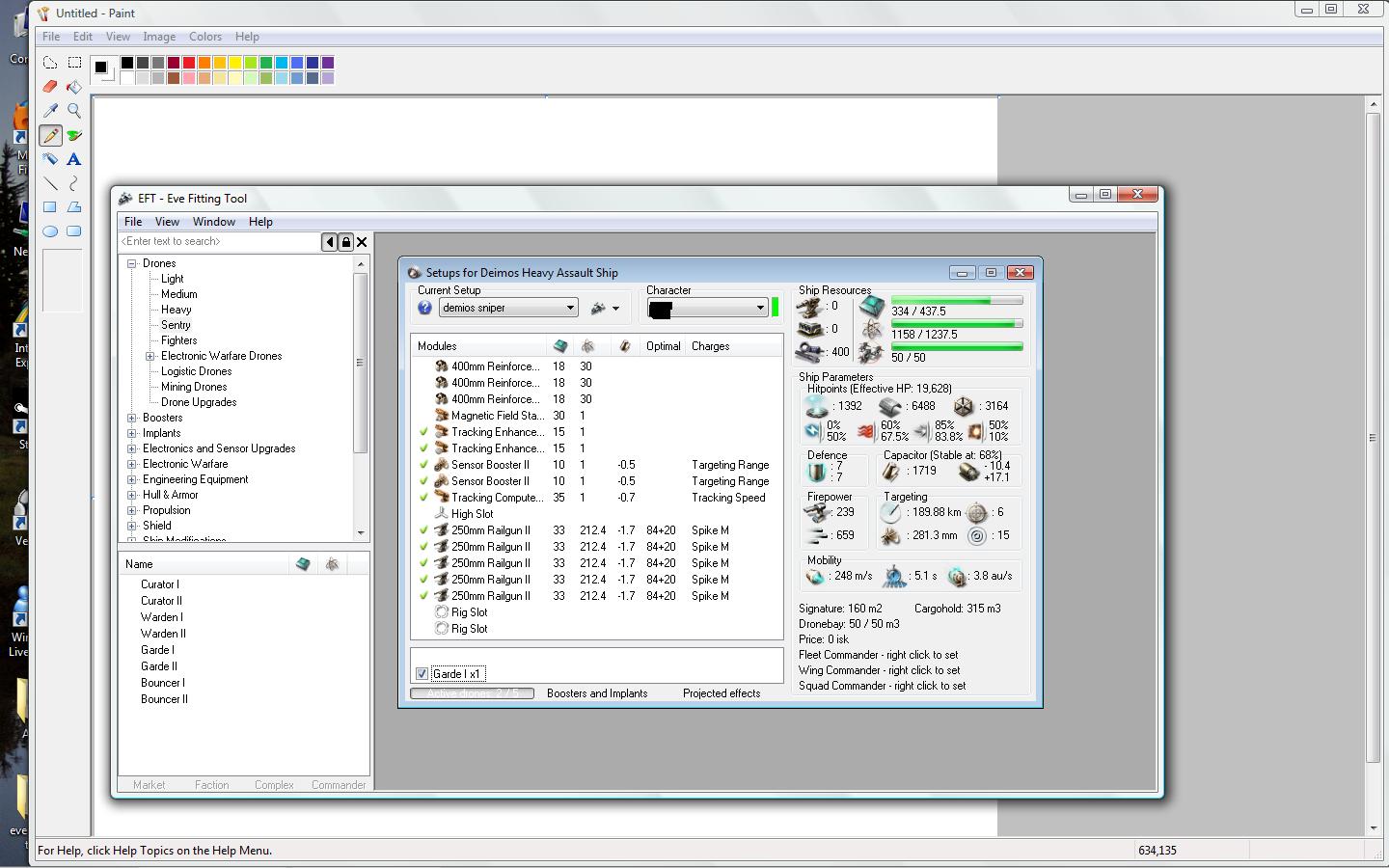Open the Projected effects section

722,693
